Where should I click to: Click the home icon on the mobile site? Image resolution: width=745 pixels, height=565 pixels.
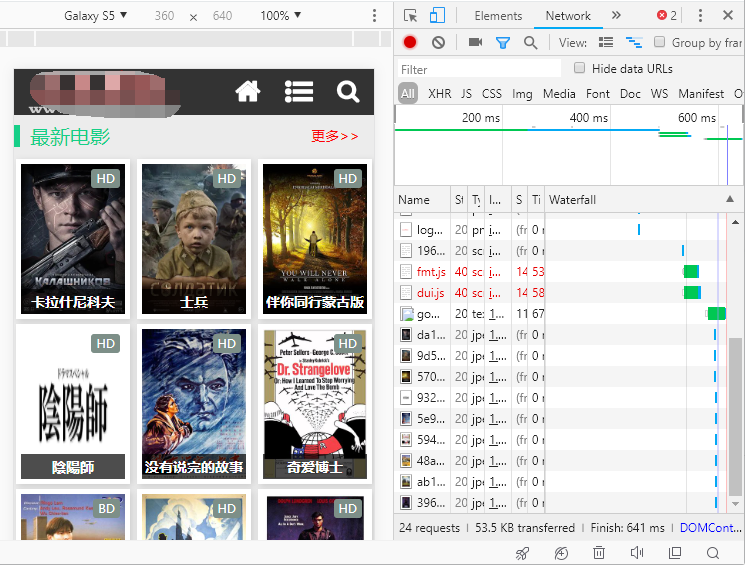click(x=248, y=91)
